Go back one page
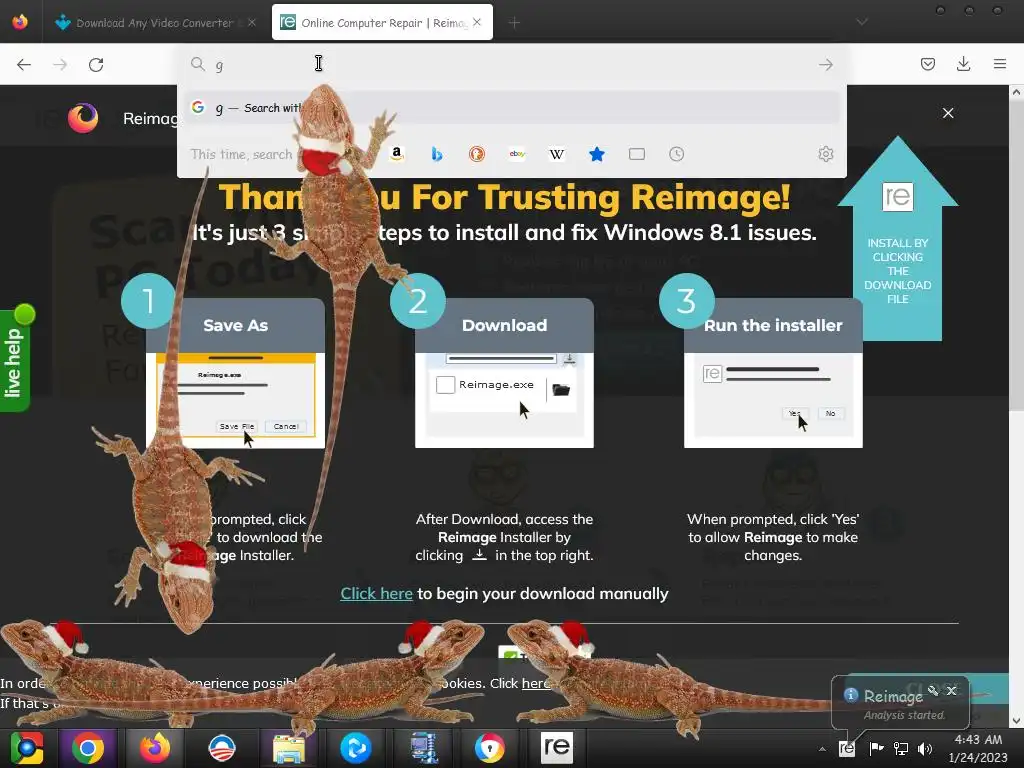This screenshot has width=1024, height=768. coord(24,65)
